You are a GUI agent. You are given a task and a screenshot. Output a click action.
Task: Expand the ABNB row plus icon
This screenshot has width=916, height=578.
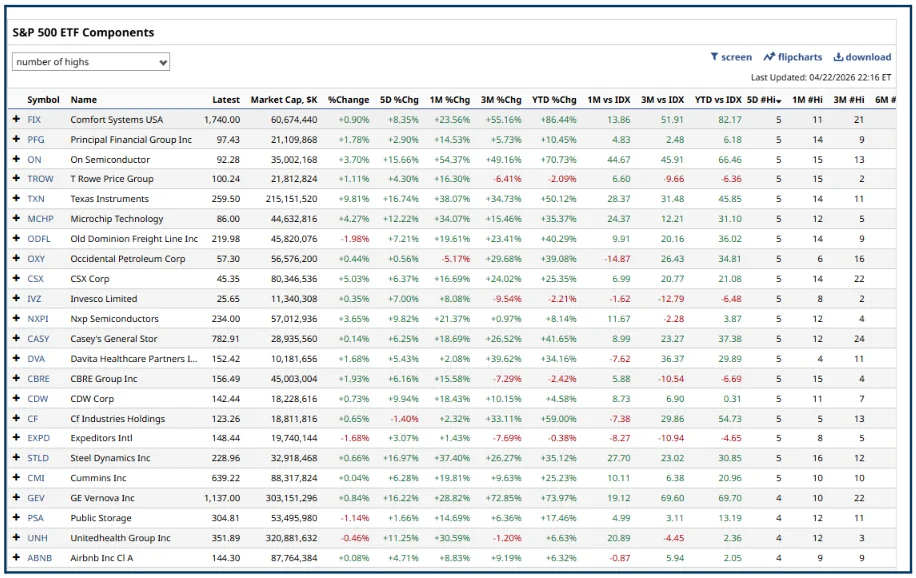coord(16,558)
